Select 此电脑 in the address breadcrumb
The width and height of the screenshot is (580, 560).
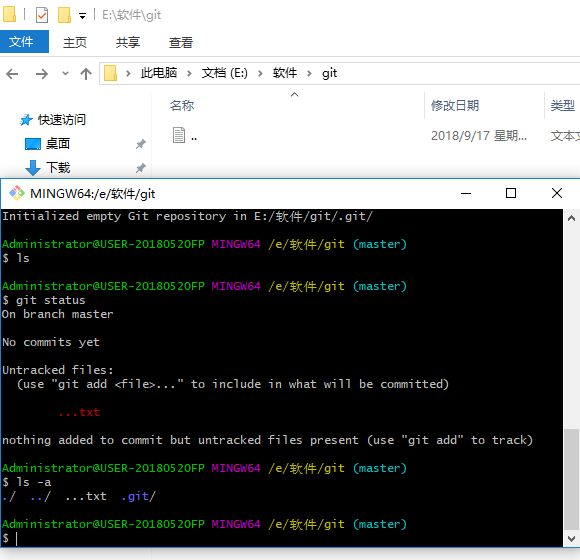tap(159, 73)
